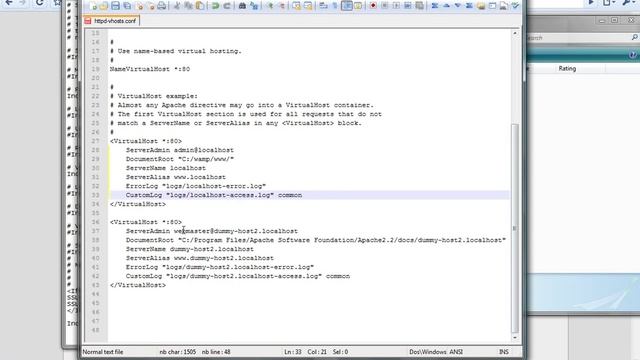The height and width of the screenshot is (360, 640).
Task: Click 'ServerName dummy-host2.localhost' line
Action: click(x=189, y=249)
